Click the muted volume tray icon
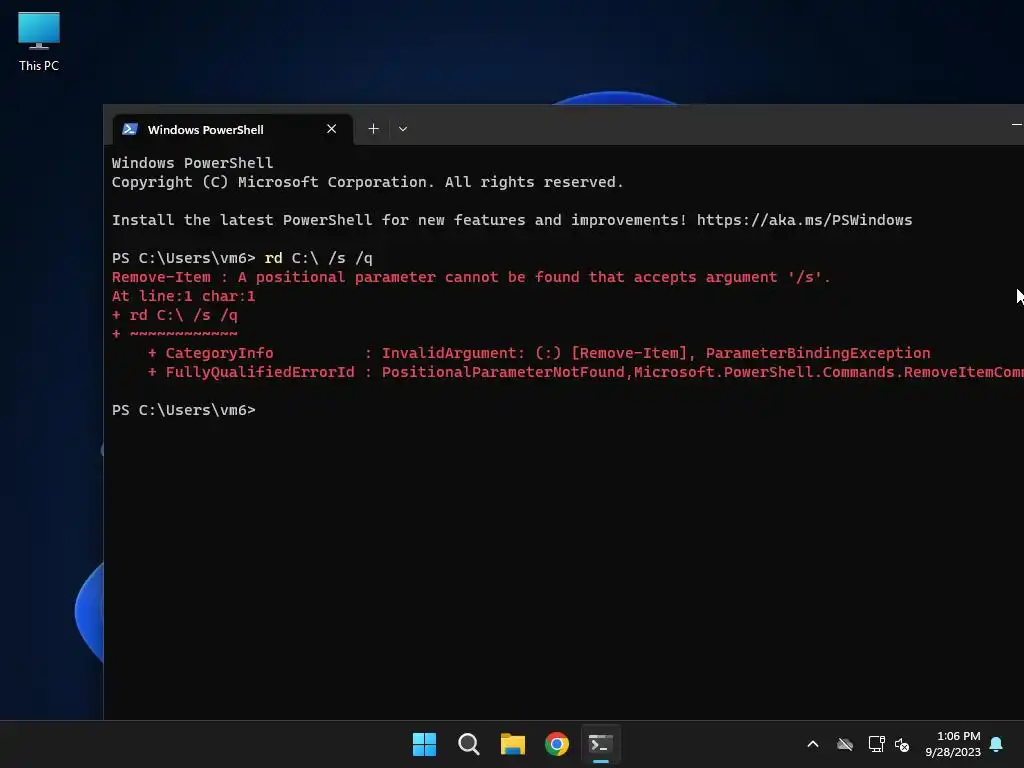1024x768 pixels. coord(903,744)
